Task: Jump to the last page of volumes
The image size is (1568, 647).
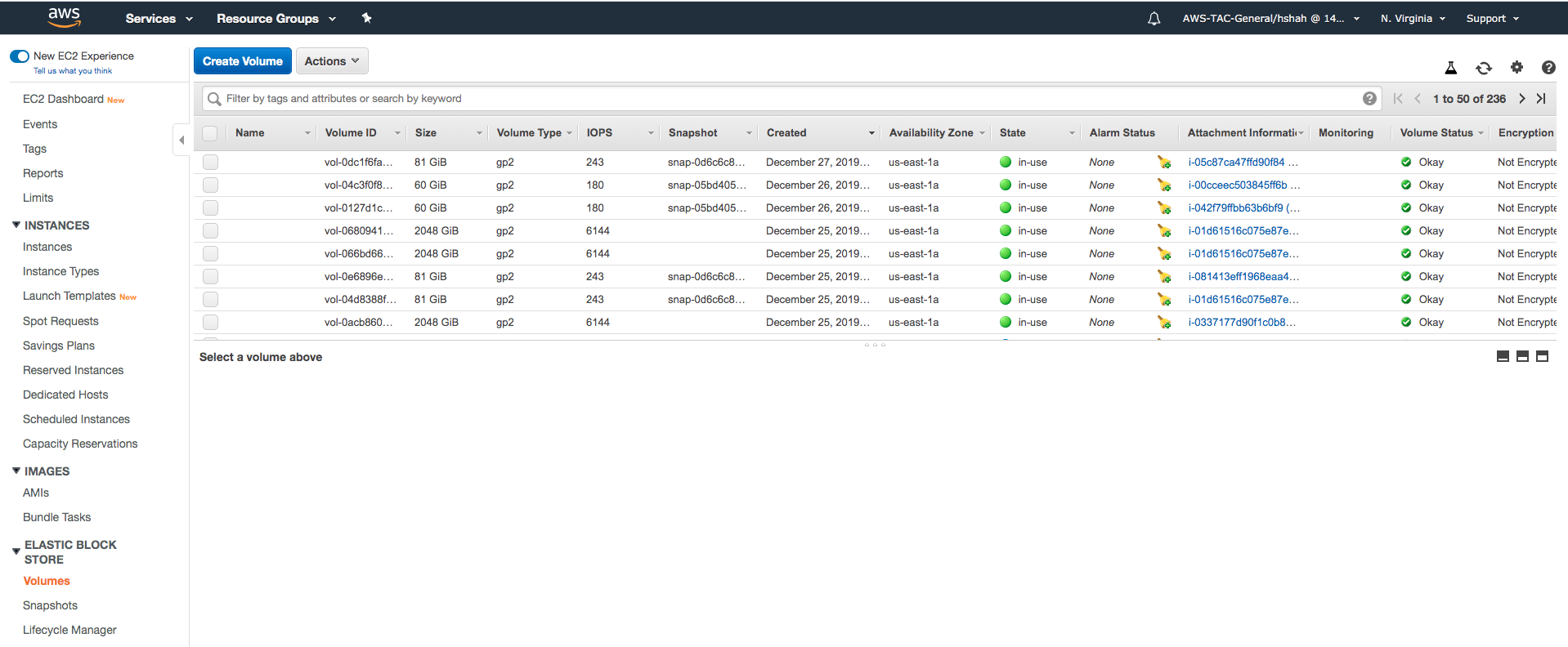Action: point(1541,99)
